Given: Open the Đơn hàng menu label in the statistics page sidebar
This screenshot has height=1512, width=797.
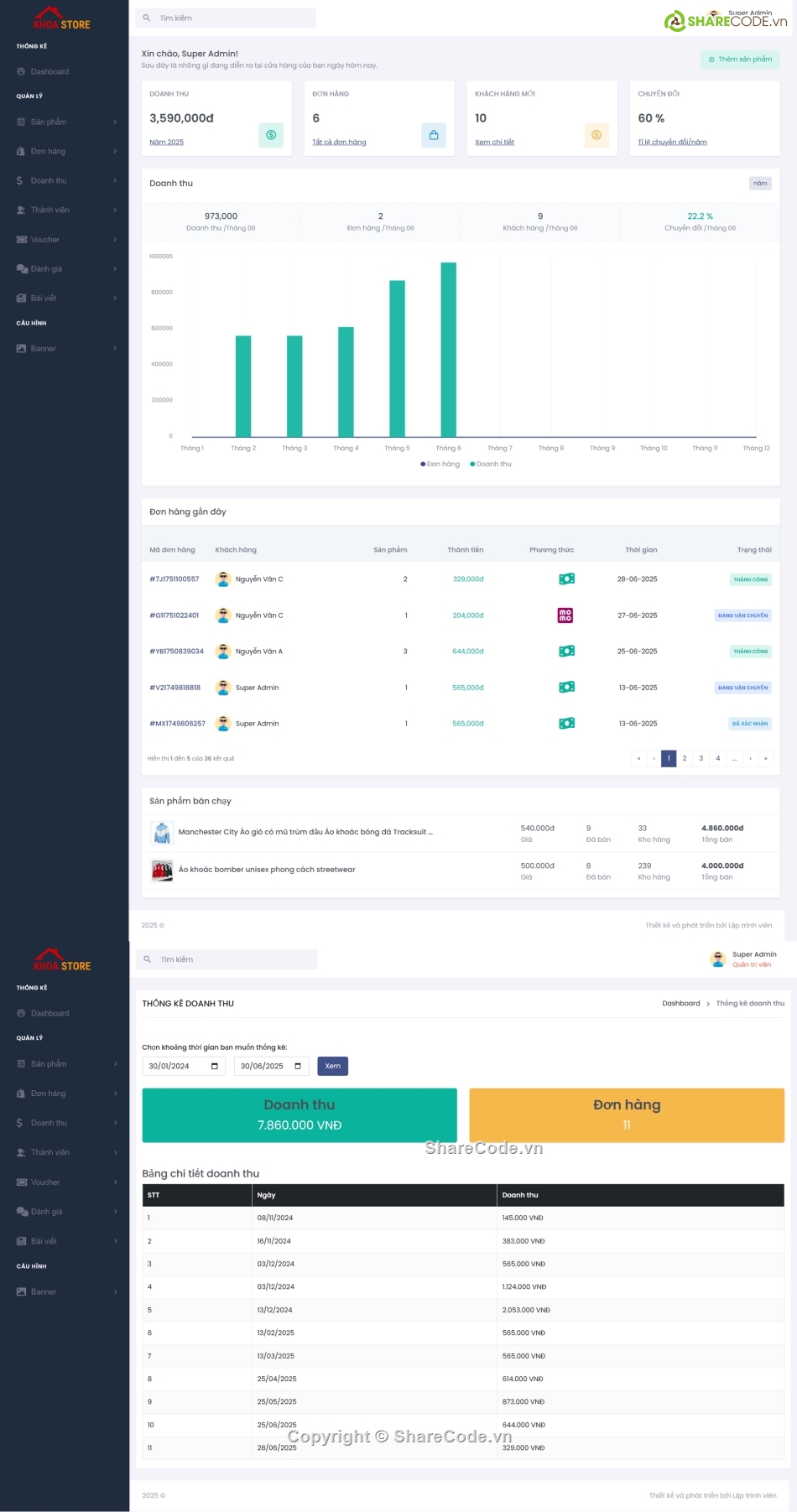Looking at the screenshot, I should (x=49, y=1094).
